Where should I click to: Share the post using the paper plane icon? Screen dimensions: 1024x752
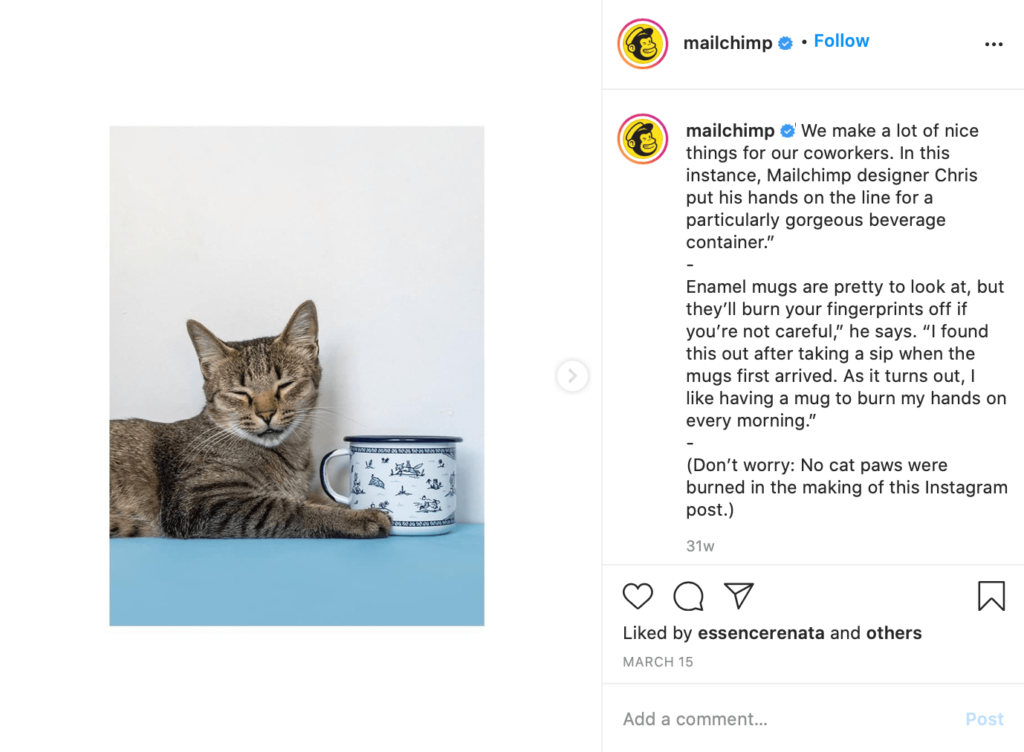click(738, 595)
